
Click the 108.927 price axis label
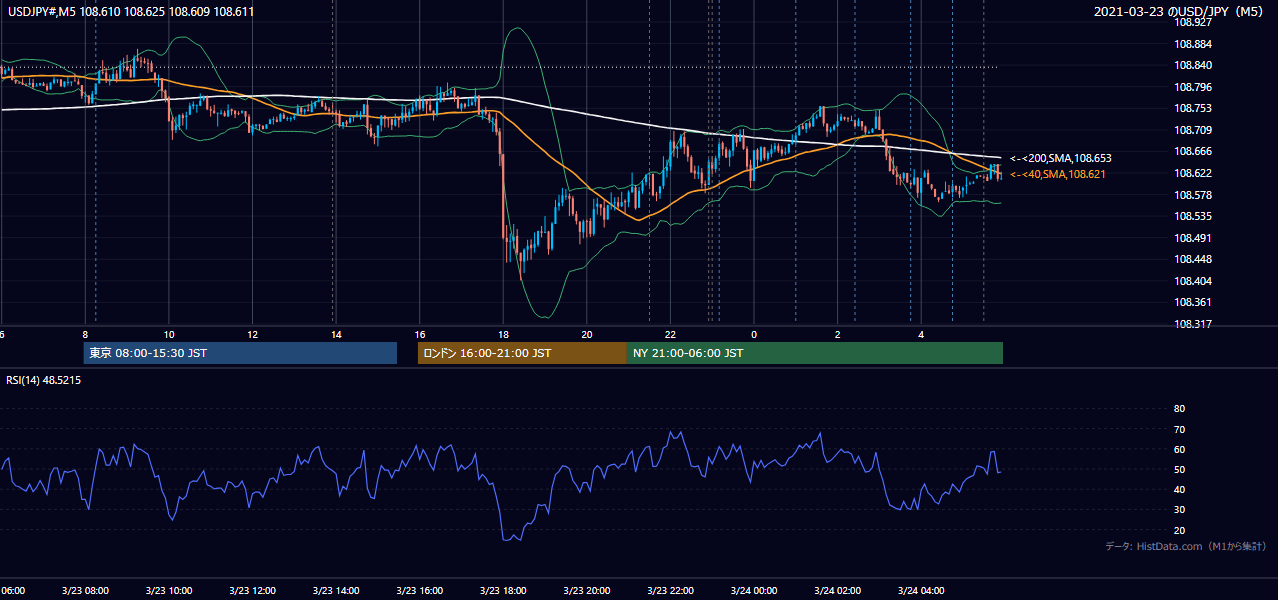coord(1193,22)
